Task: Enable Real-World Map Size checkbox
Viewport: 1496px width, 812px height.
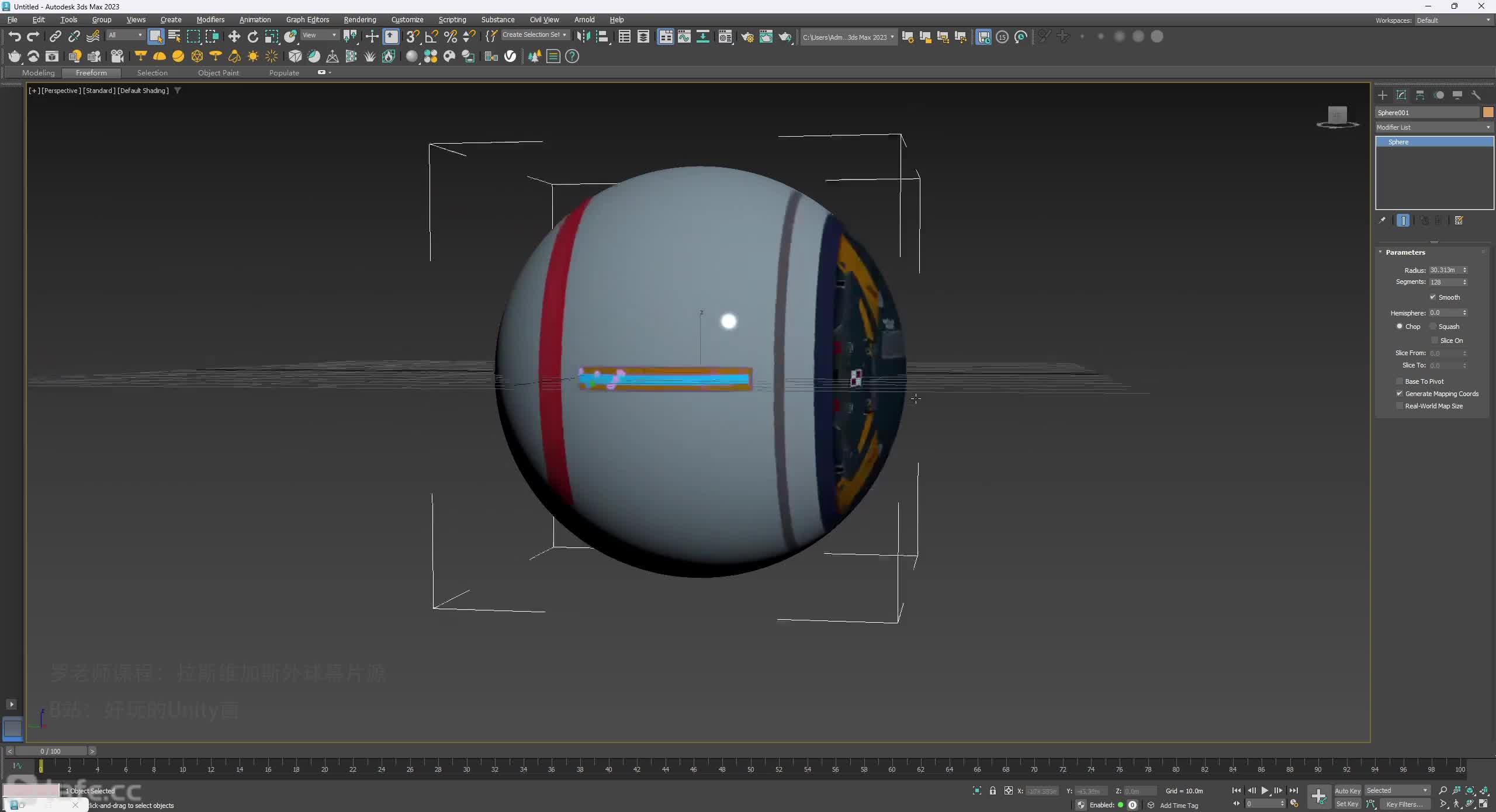Action: click(1400, 406)
